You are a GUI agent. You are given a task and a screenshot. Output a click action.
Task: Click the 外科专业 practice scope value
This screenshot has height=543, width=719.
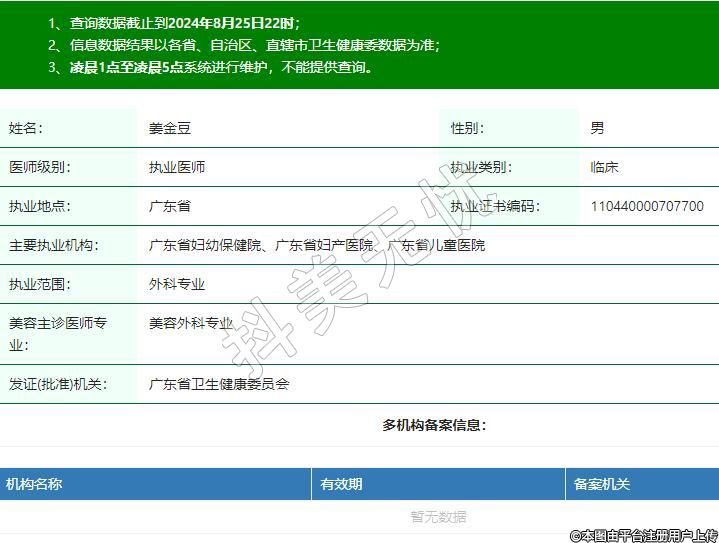click(177, 284)
